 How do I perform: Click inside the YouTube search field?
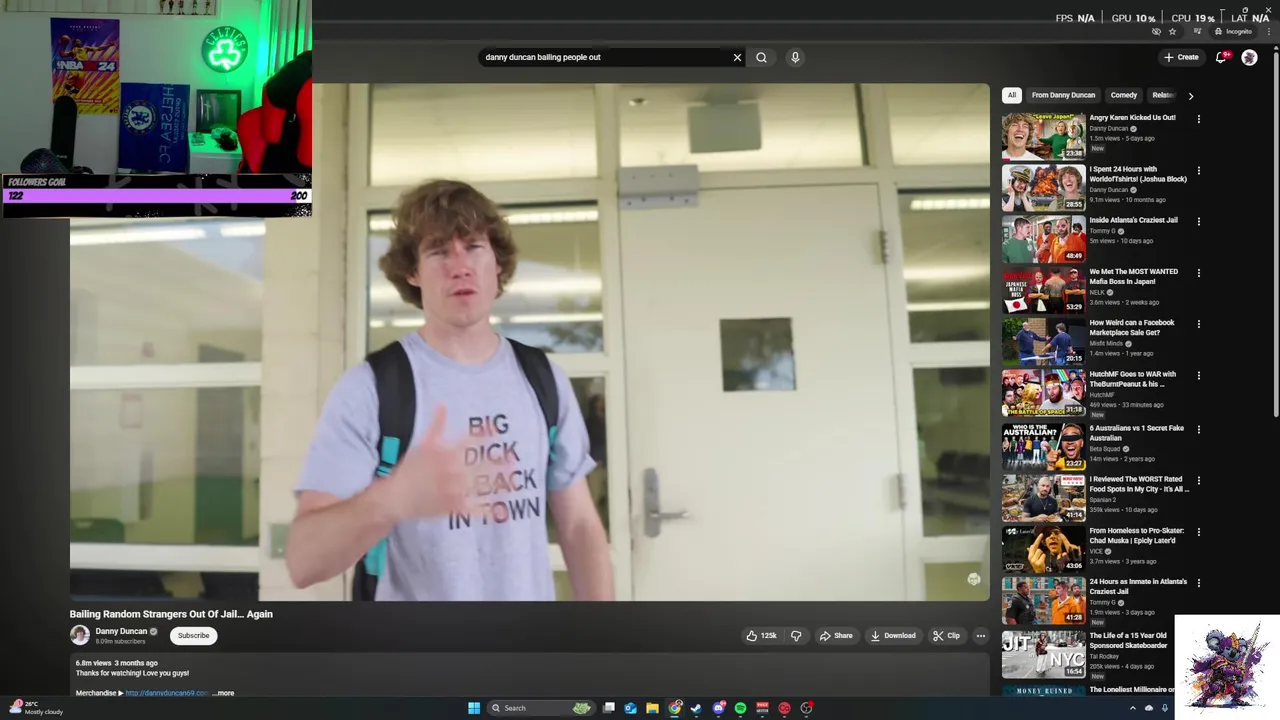(605, 57)
